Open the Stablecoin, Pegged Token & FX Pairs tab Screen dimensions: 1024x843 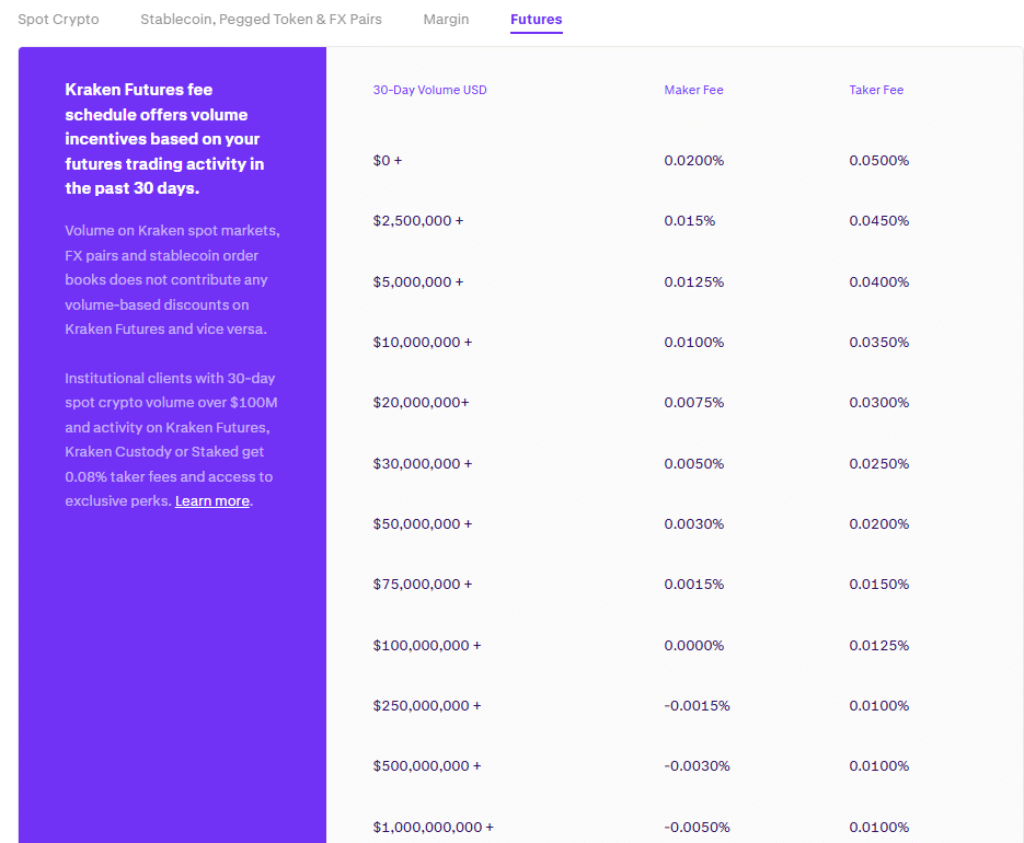click(x=260, y=19)
